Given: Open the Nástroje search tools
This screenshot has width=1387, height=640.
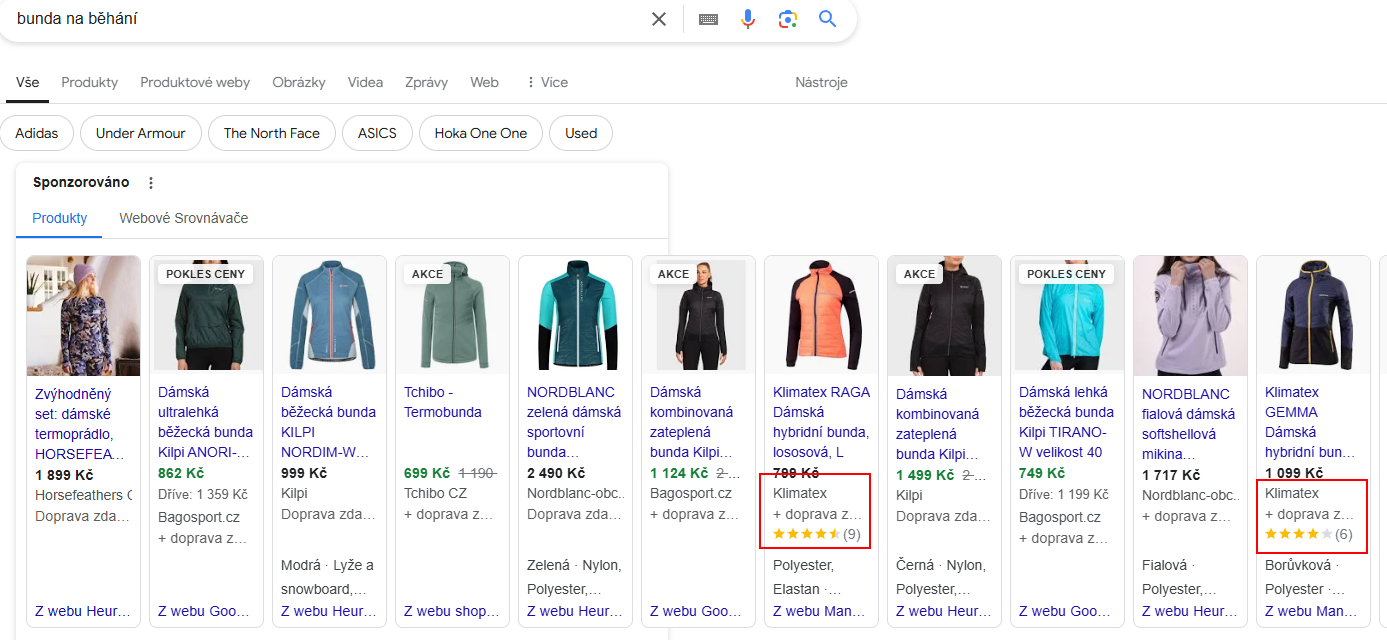Looking at the screenshot, I should [x=821, y=82].
